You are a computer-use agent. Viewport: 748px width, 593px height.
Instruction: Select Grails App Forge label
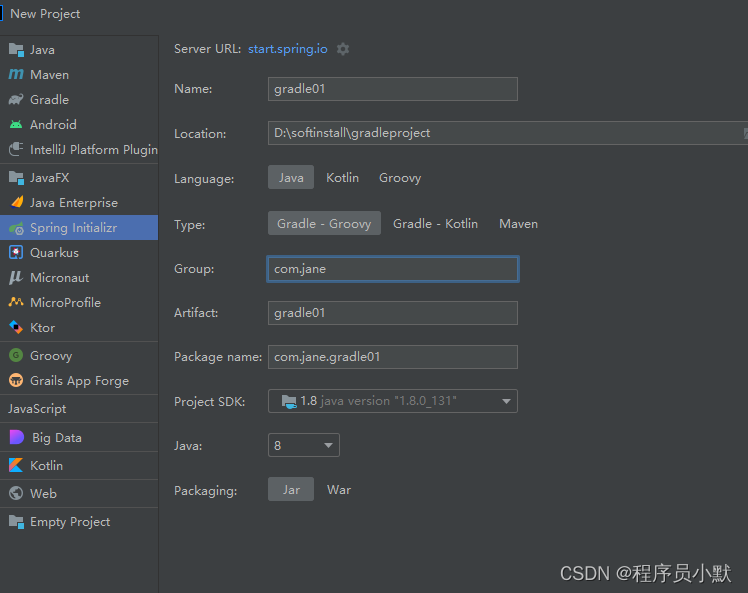[80, 381]
